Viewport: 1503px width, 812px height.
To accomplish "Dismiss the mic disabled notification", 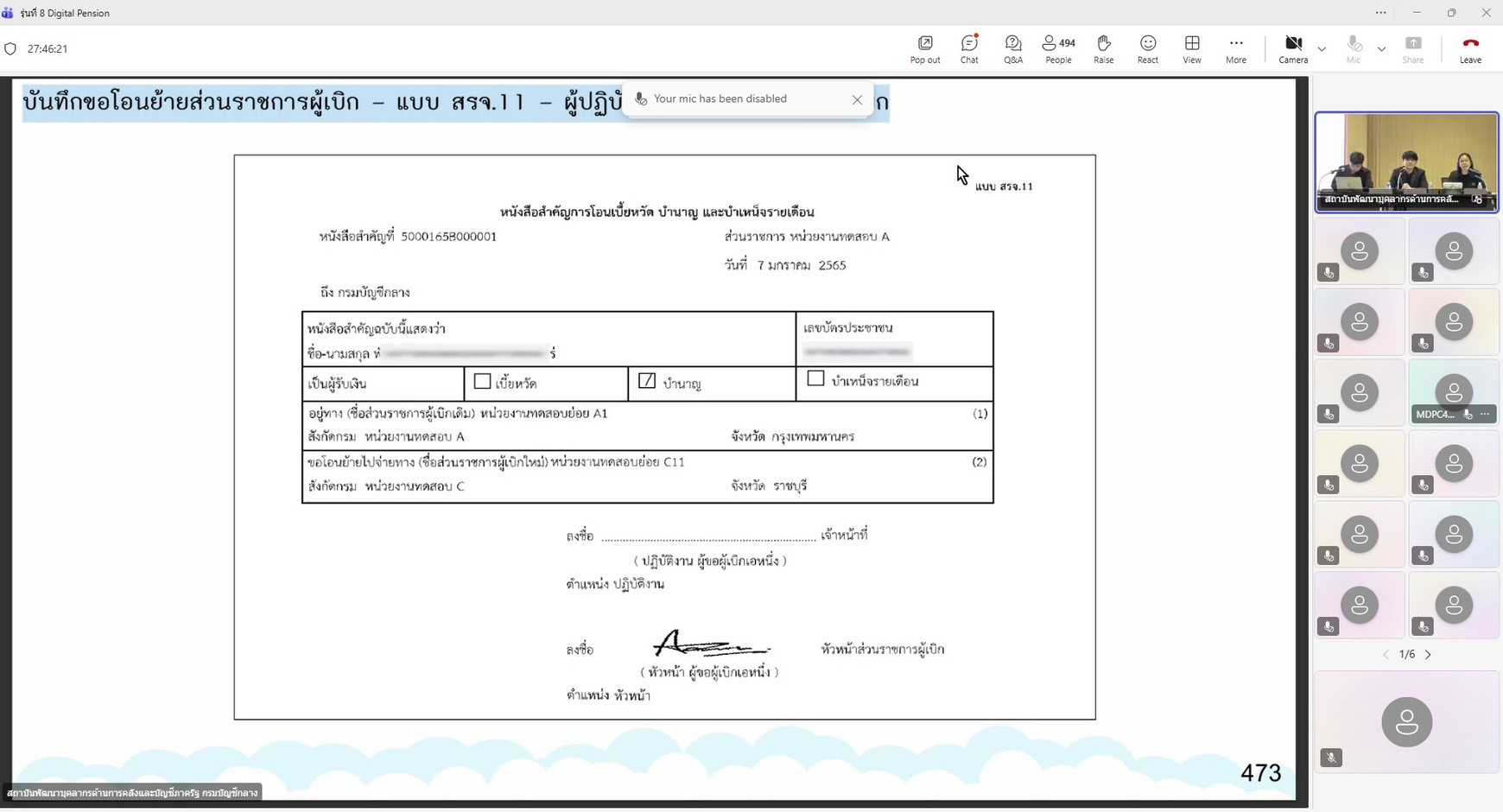I will (857, 99).
